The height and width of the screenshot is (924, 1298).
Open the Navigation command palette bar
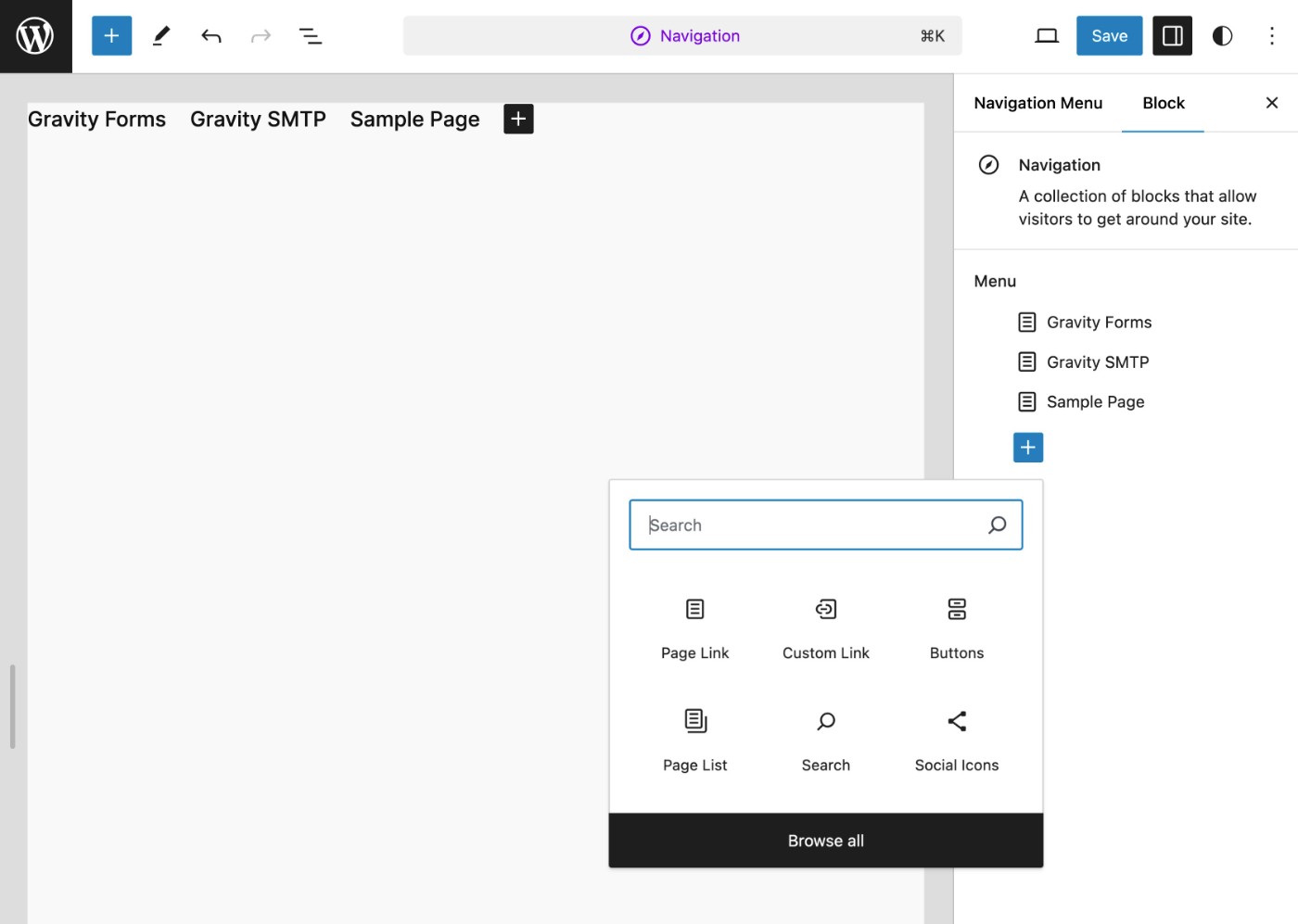coord(682,36)
